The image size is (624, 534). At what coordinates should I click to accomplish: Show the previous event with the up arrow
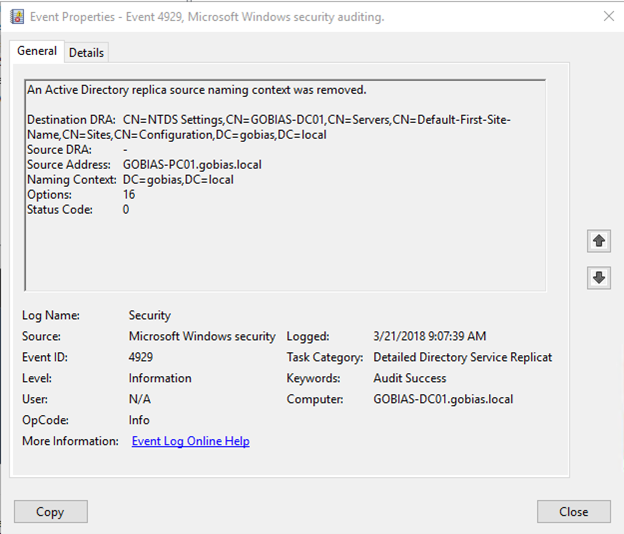pos(599,241)
